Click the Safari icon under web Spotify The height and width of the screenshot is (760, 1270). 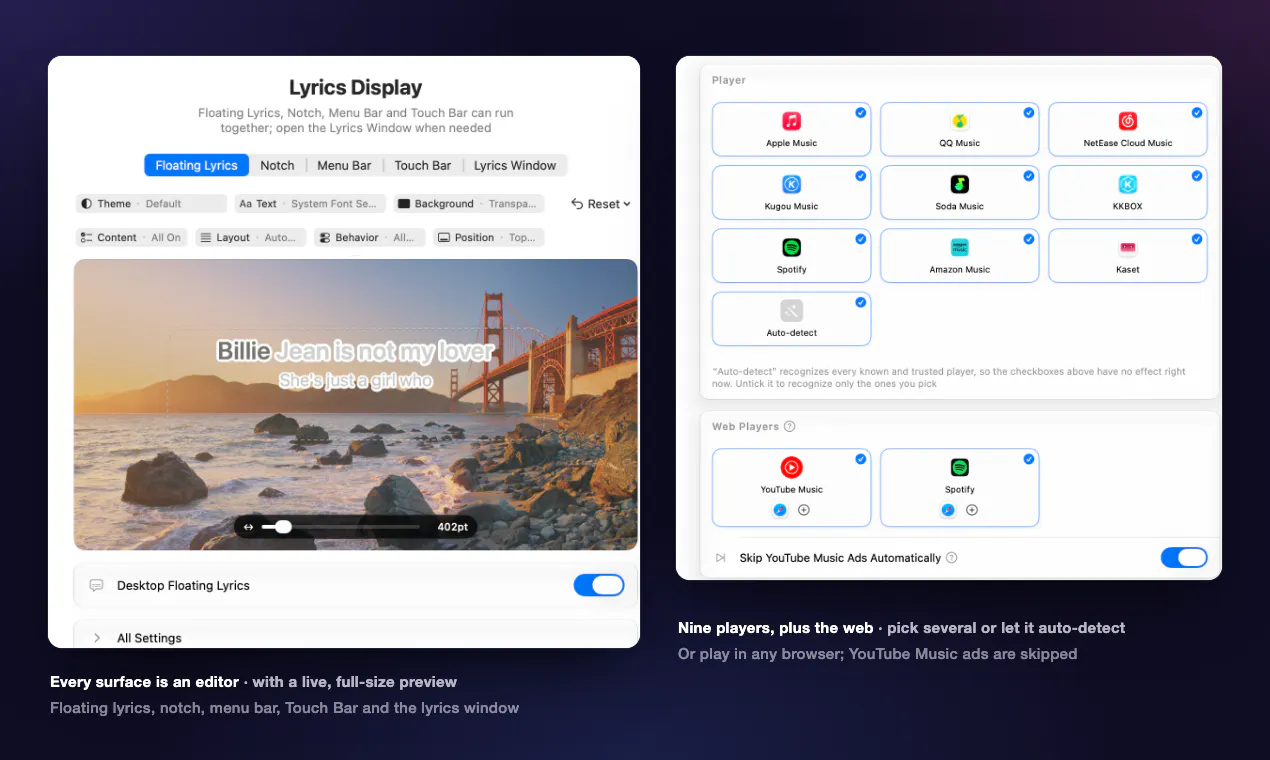click(x=947, y=510)
